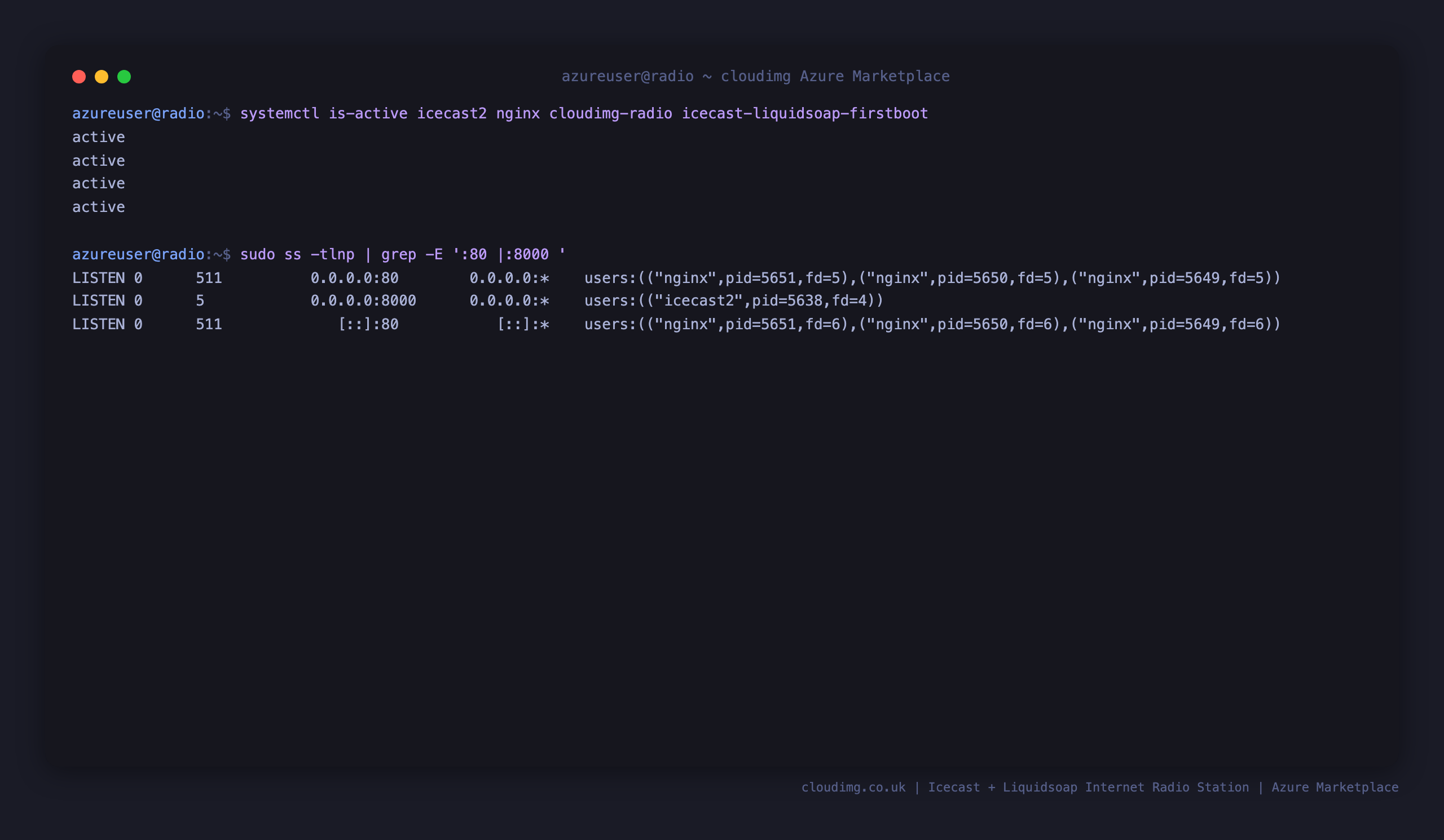
Task: Click the red close window dot
Action: 79,77
